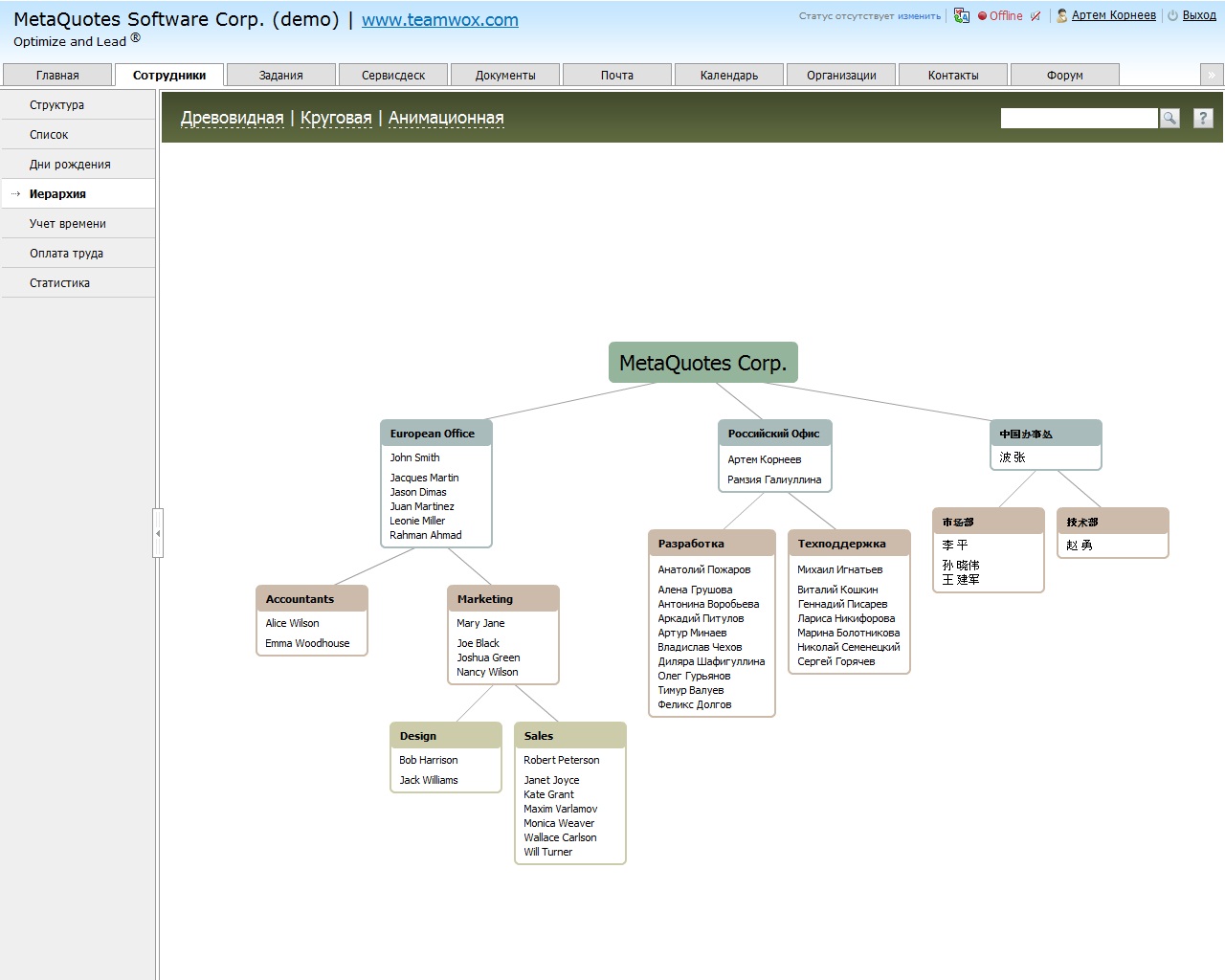This screenshot has height=980, width=1225.
Task: Click the user avatar icon beside Артем Корнеев
Action: 1061,15
